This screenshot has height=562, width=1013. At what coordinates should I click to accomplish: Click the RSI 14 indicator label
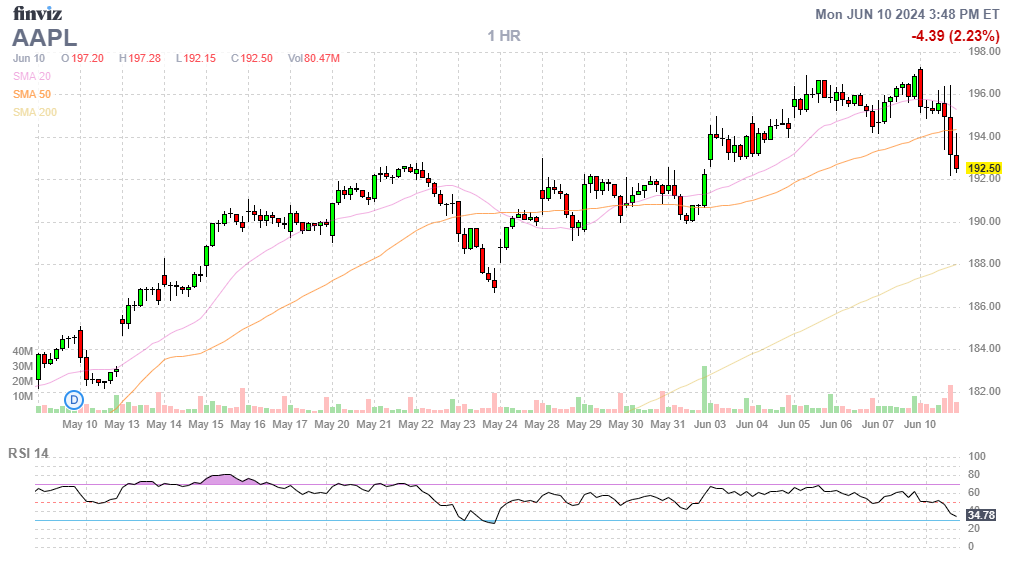coord(28,453)
